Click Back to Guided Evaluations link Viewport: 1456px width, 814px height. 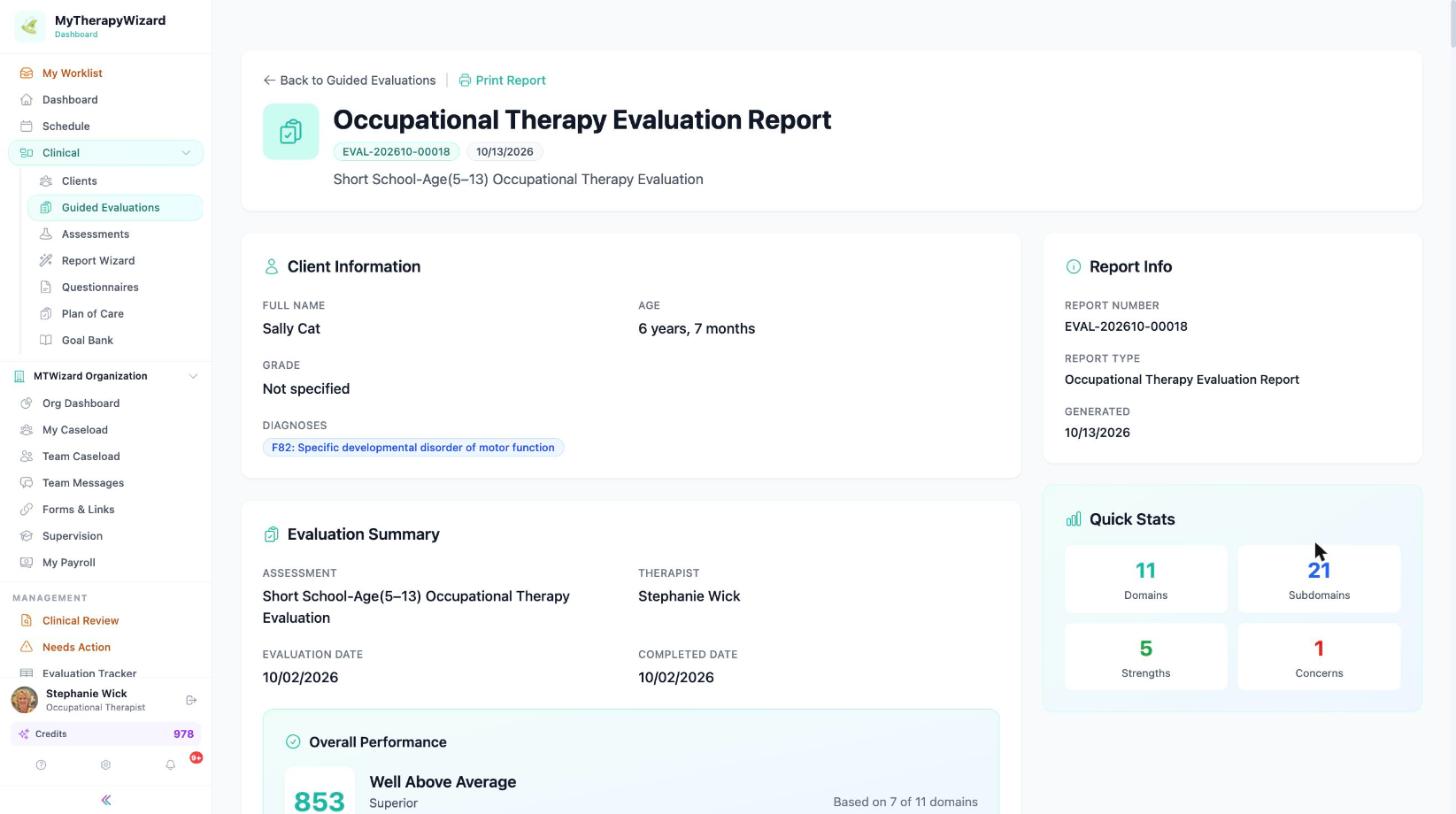click(349, 80)
